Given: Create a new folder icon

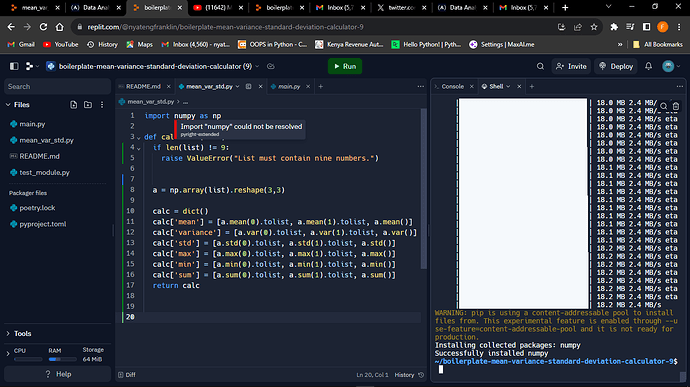Looking at the screenshot, I should click(88, 105).
